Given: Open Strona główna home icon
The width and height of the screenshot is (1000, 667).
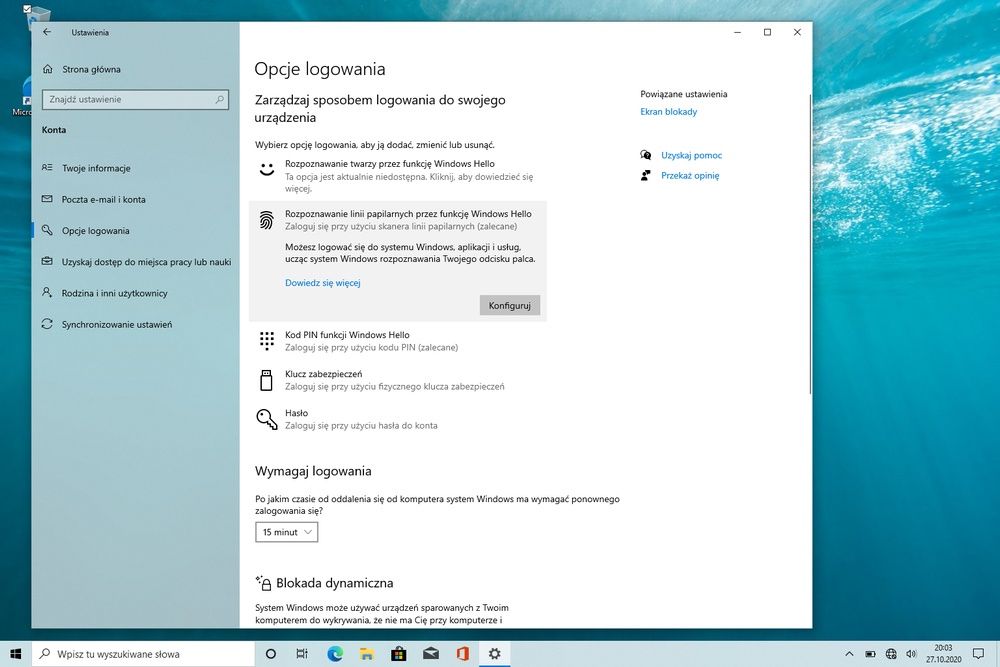Looking at the screenshot, I should tap(47, 69).
